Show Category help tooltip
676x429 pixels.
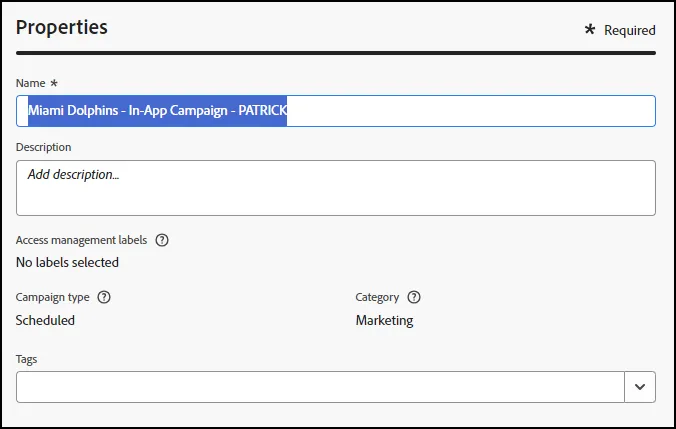tap(414, 297)
